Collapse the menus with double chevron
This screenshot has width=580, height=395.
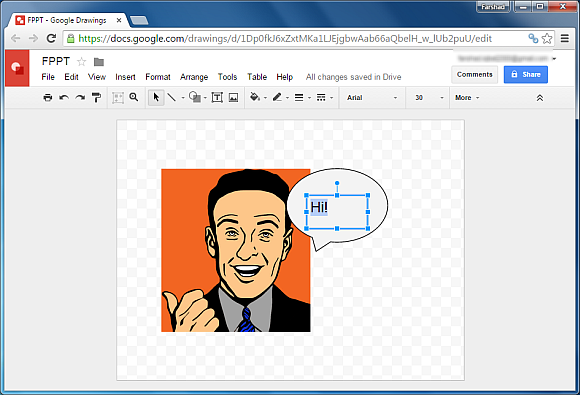pos(540,98)
